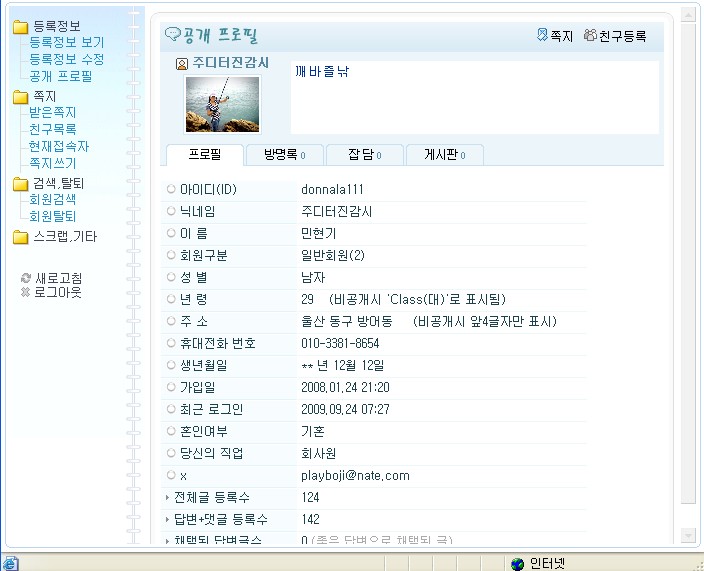This screenshot has width=704, height=571.
Task: Go to 받은쪽지 inbox link
Action: pos(52,113)
